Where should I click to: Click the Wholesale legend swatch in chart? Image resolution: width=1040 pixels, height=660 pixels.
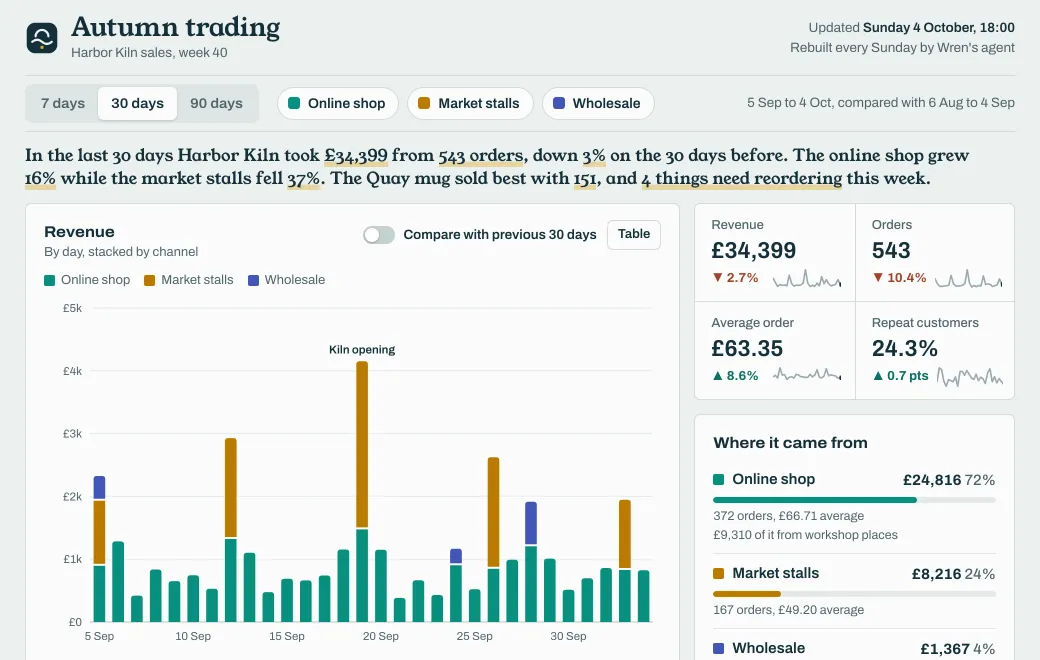coord(253,281)
